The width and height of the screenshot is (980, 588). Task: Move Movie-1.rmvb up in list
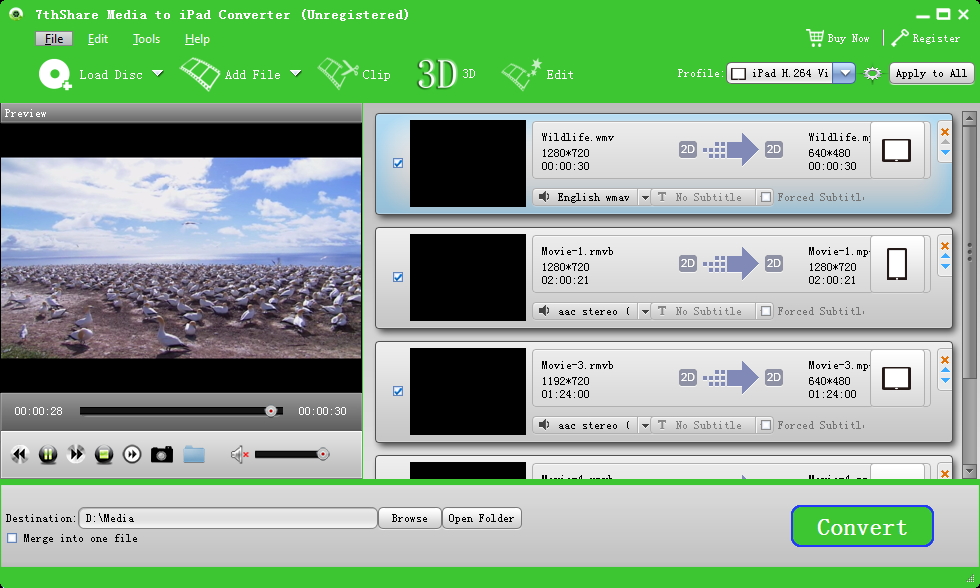tap(945, 256)
